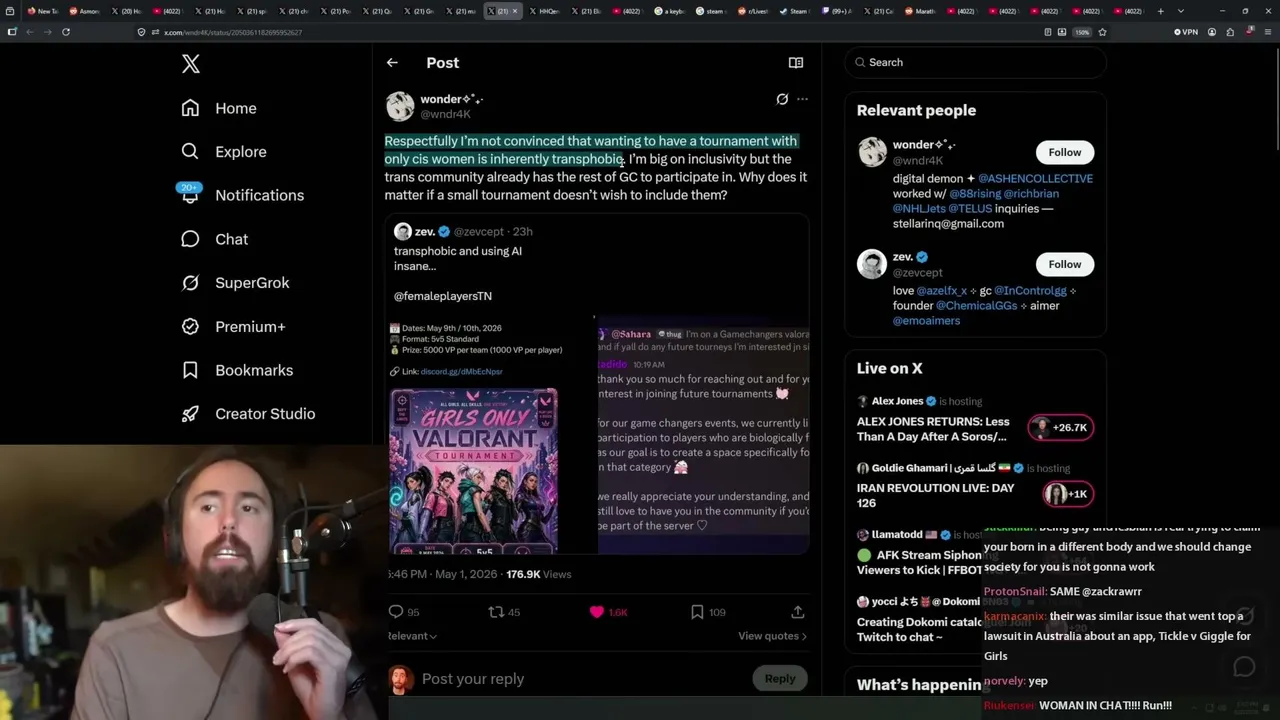
Task: Click the browser back button
Action: pyautogui.click(x=29, y=32)
